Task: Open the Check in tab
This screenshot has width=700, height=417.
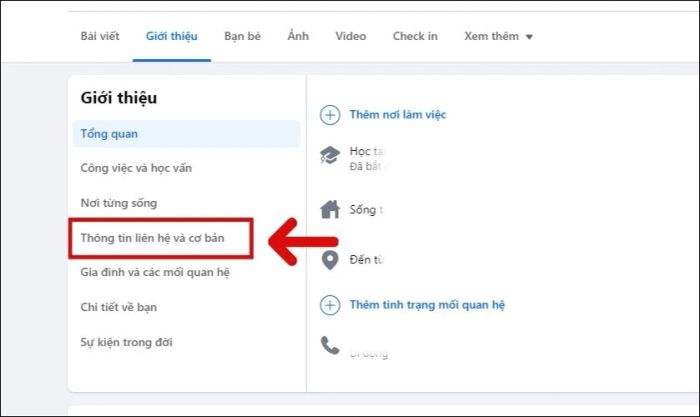Action: point(415,36)
